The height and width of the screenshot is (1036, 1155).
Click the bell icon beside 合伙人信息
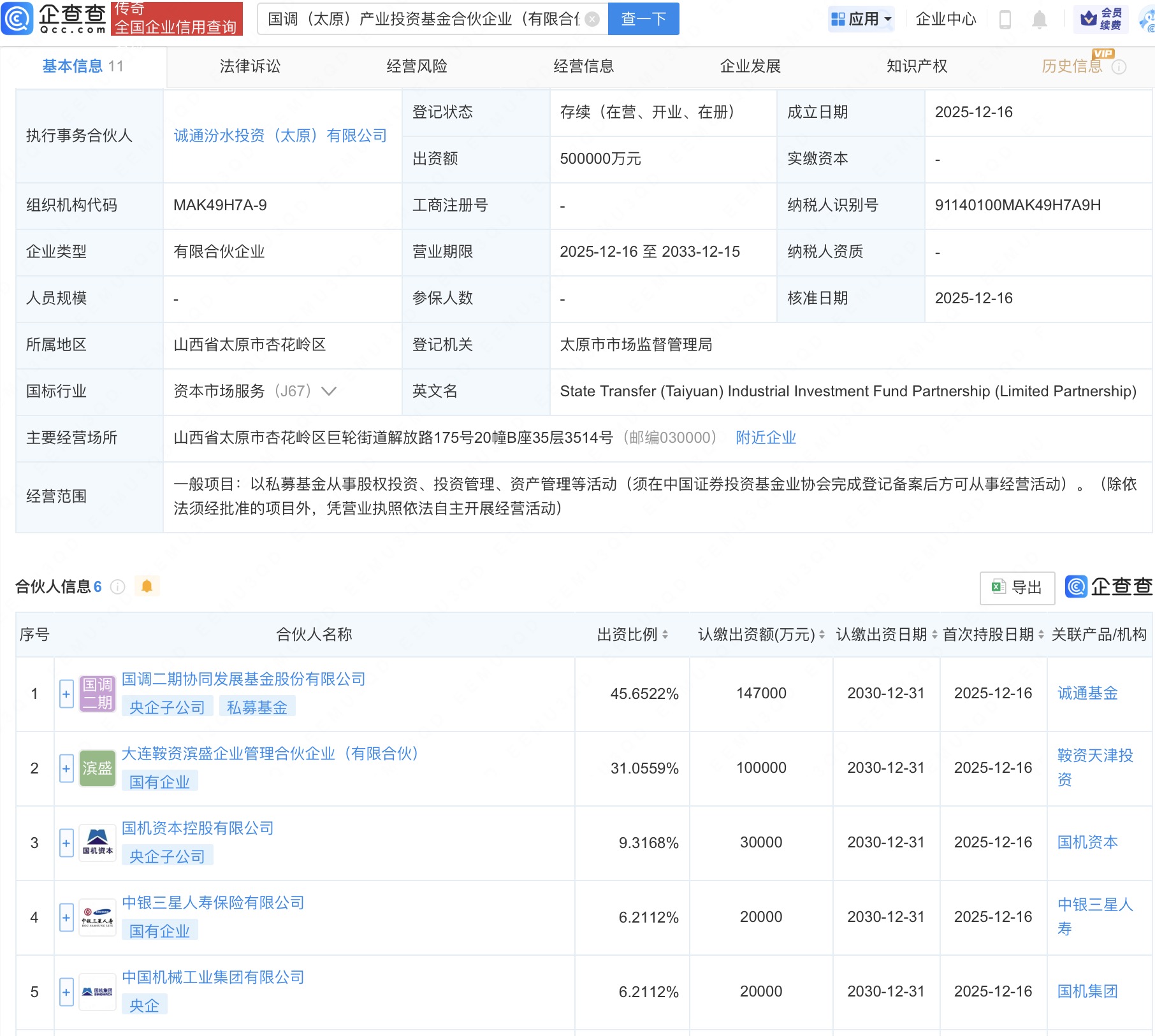click(x=147, y=586)
